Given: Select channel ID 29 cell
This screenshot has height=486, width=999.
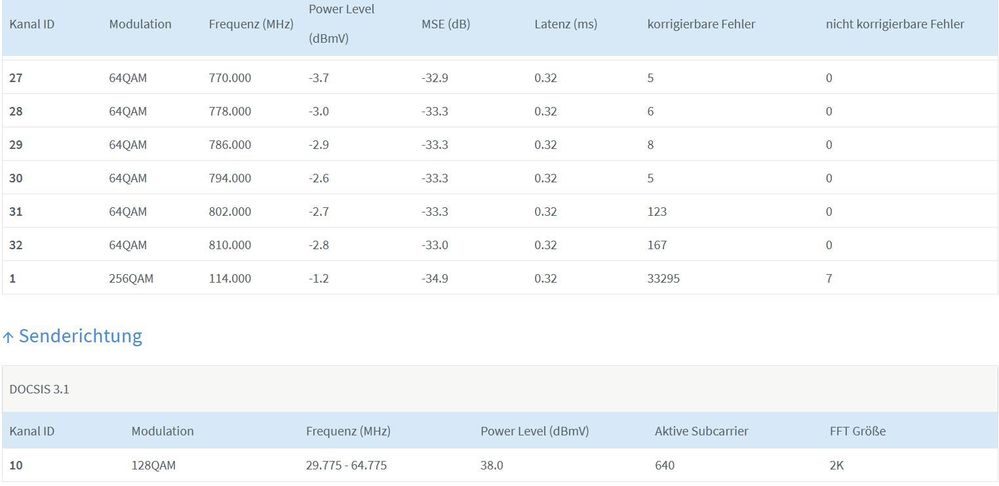Looking at the screenshot, I should 16,145.
